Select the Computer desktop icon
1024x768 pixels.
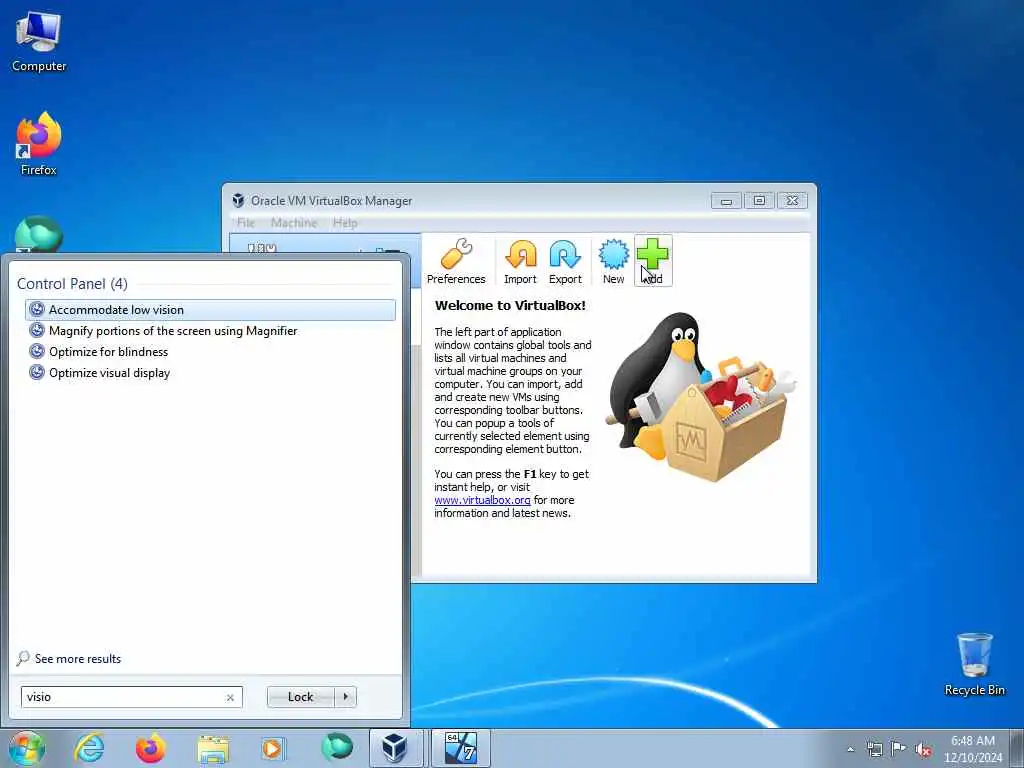pyautogui.click(x=39, y=42)
